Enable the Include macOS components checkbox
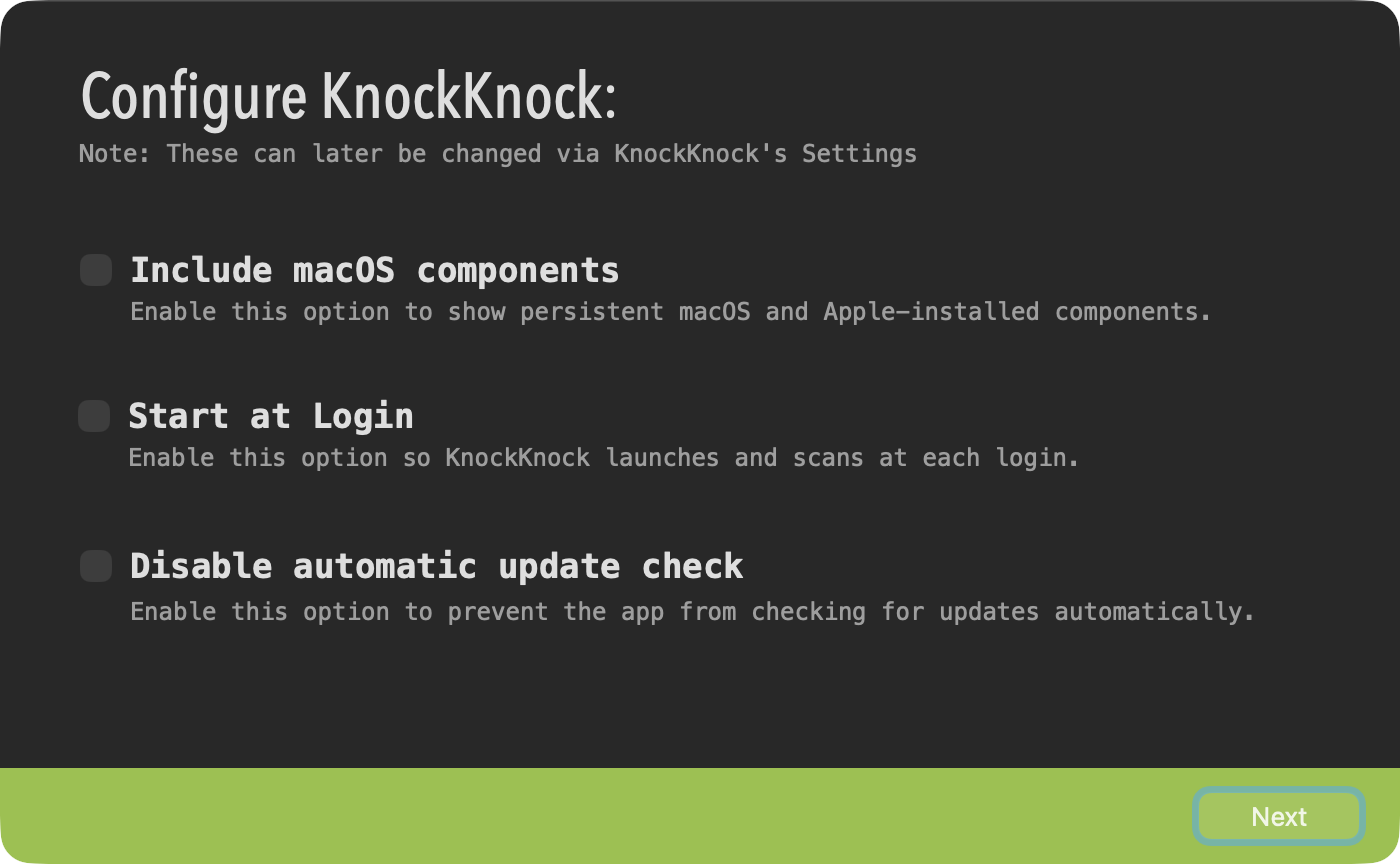 click(96, 270)
